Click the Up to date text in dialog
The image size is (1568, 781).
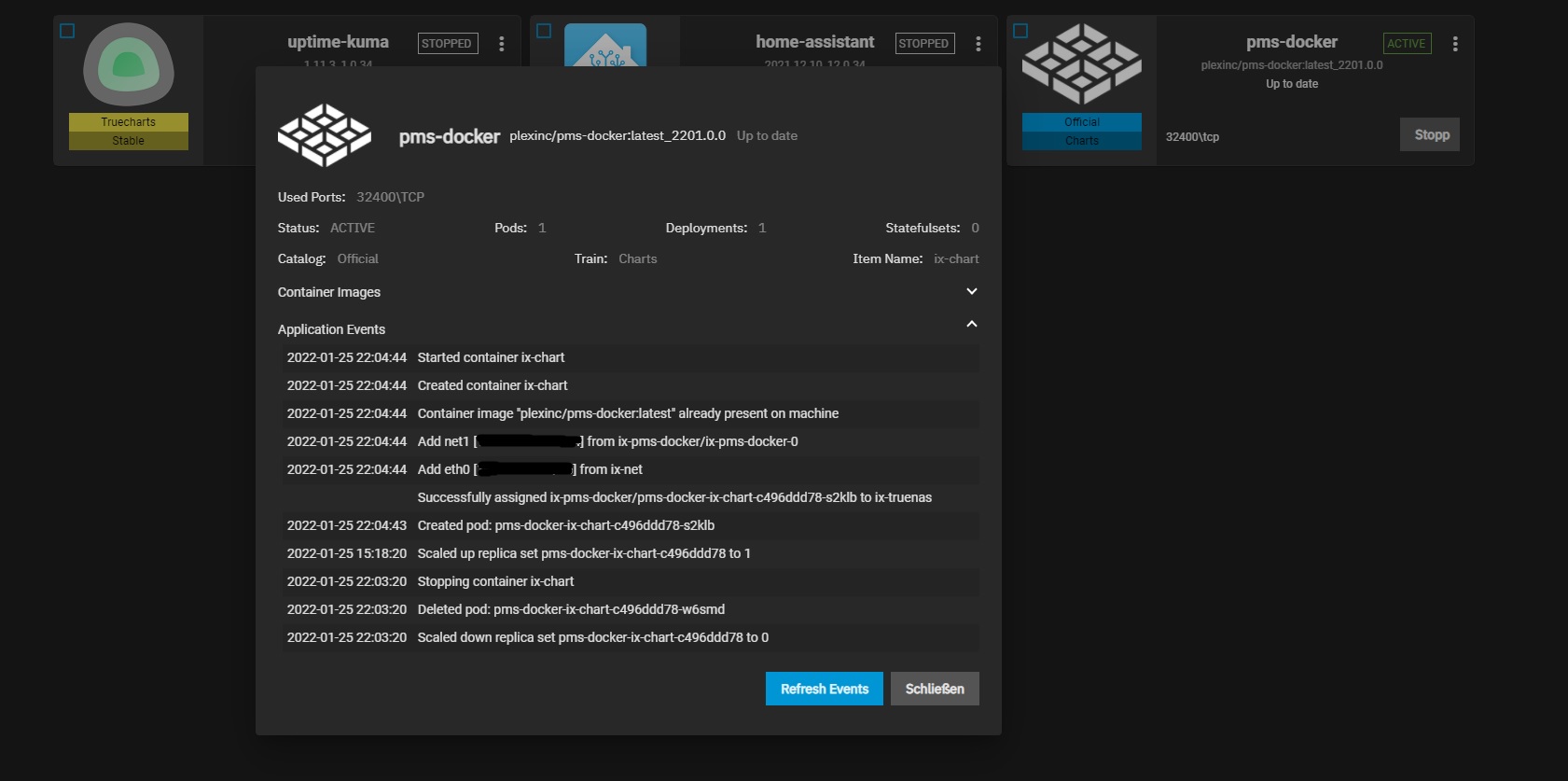point(767,135)
